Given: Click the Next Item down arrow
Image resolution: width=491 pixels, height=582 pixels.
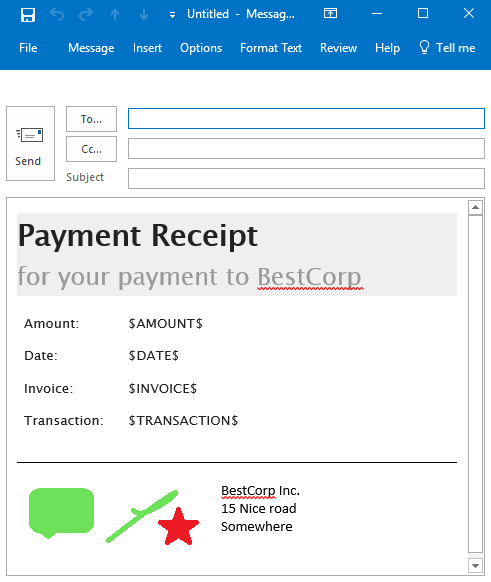Looking at the screenshot, I should (144, 15).
